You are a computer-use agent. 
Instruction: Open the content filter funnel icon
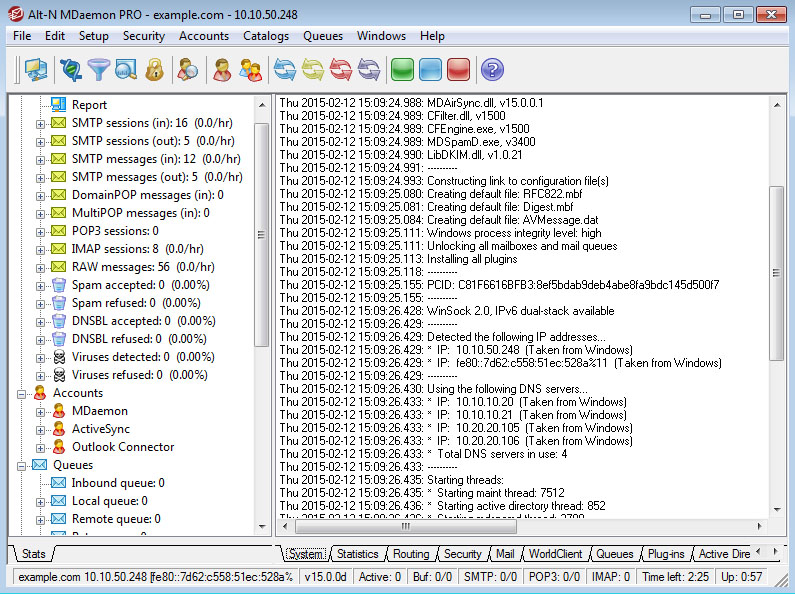click(x=98, y=70)
